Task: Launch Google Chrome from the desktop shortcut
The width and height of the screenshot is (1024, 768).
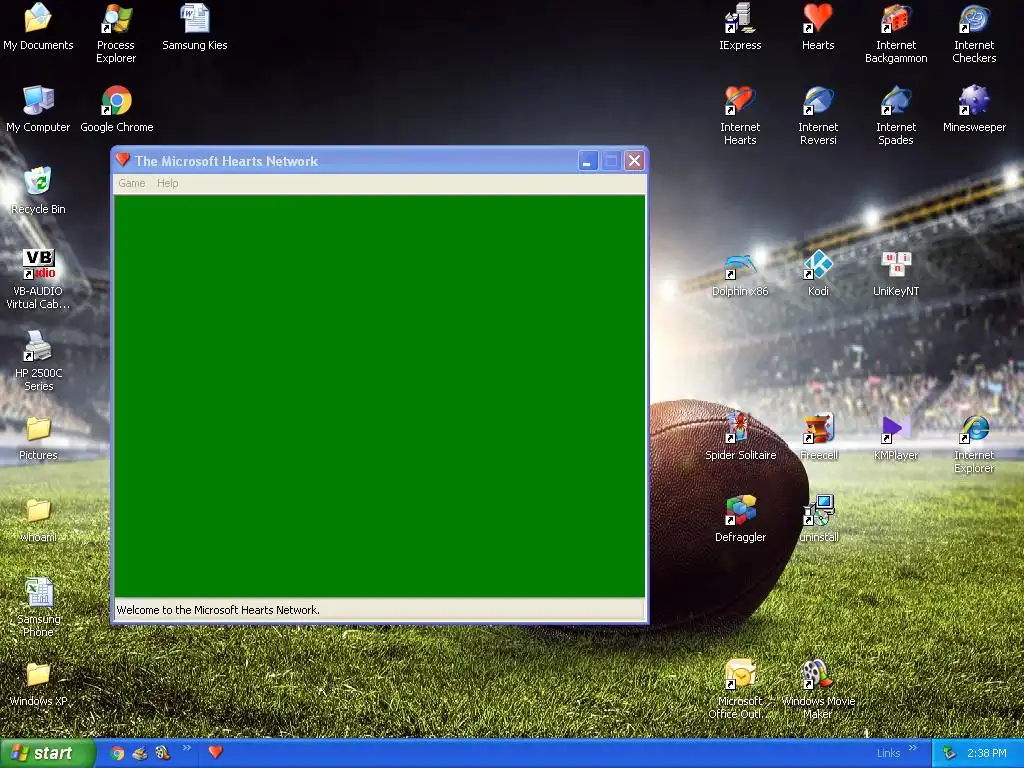Action: pos(116,109)
